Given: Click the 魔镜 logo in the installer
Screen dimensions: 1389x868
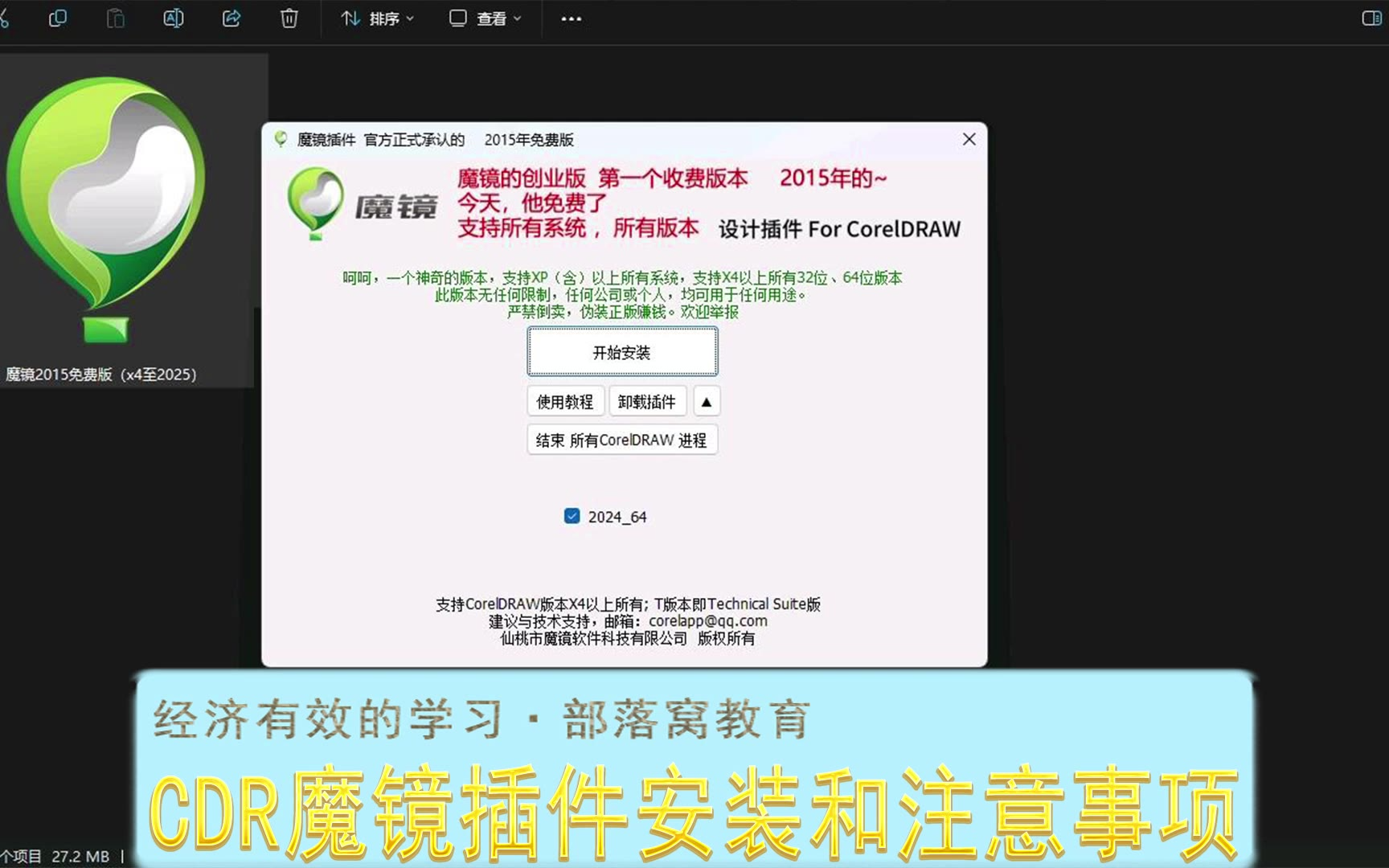Looking at the screenshot, I should 363,204.
